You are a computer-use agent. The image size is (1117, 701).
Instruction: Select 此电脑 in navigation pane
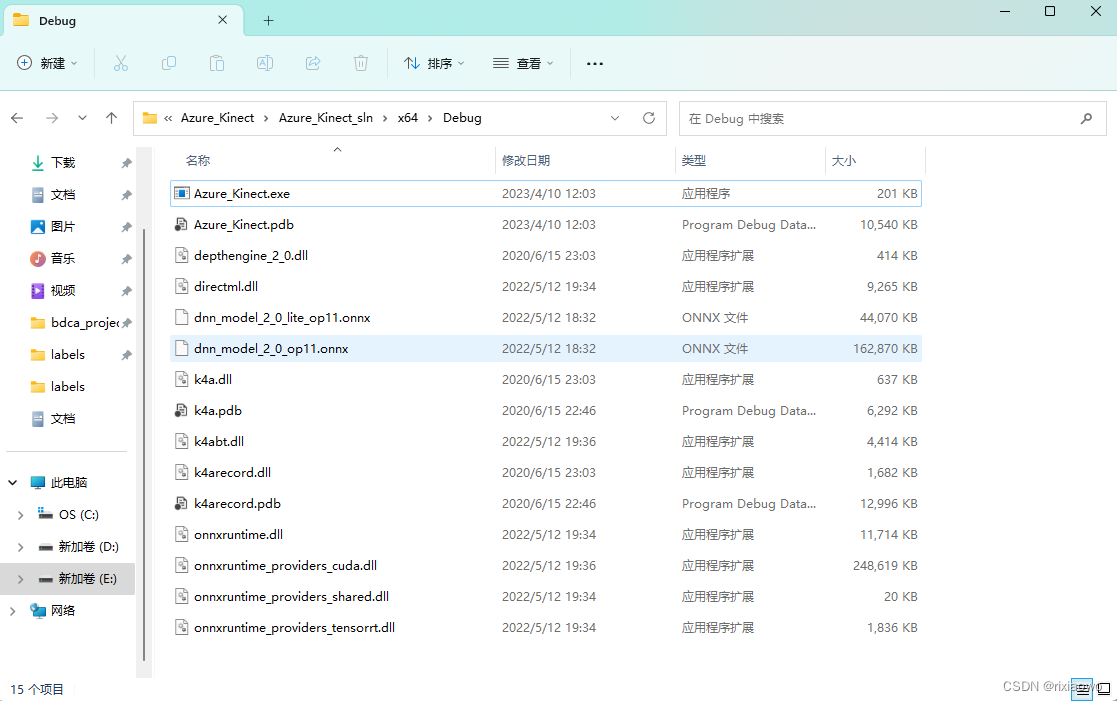tap(69, 483)
